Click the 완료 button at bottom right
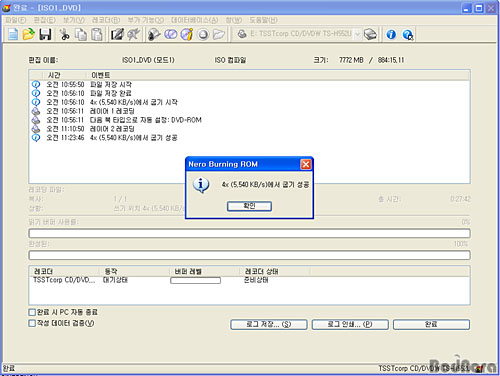Image resolution: width=500 pixels, height=376 pixels. pos(431,324)
